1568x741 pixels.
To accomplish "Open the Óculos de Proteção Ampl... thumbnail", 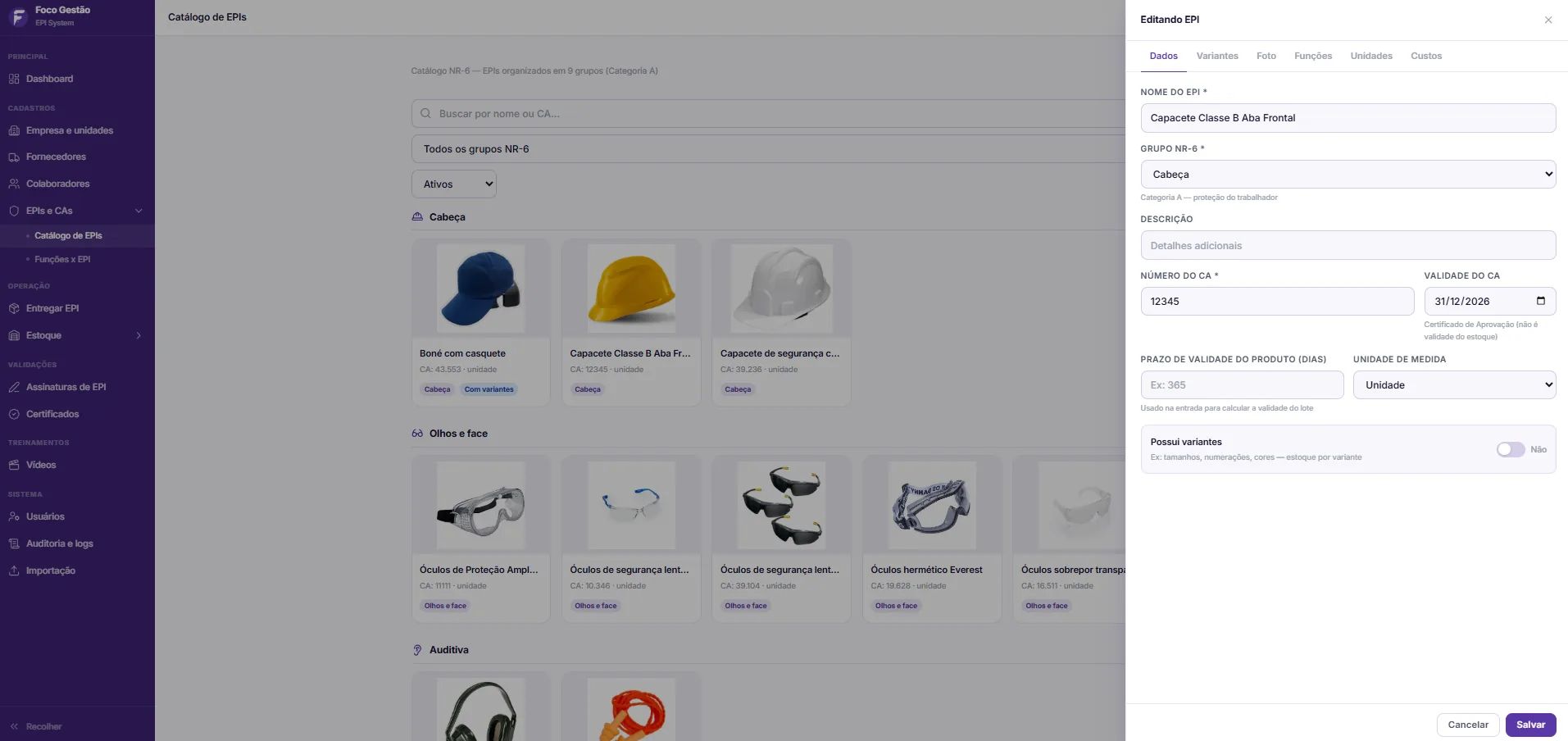I will [x=480, y=505].
